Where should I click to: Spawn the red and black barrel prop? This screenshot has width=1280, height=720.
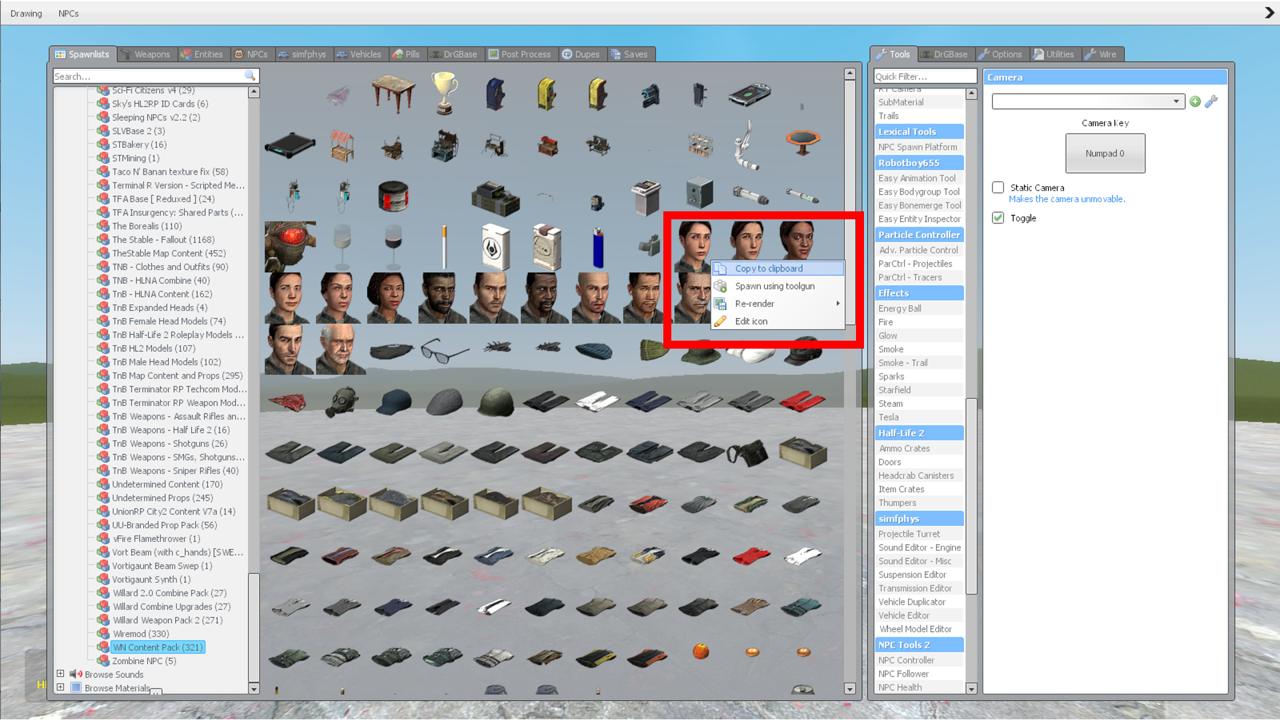393,197
